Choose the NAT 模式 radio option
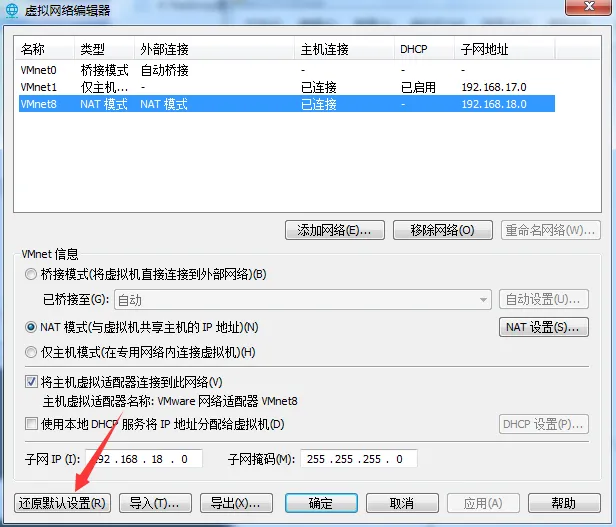Viewport: 616px width, 527px height. [x=32, y=327]
